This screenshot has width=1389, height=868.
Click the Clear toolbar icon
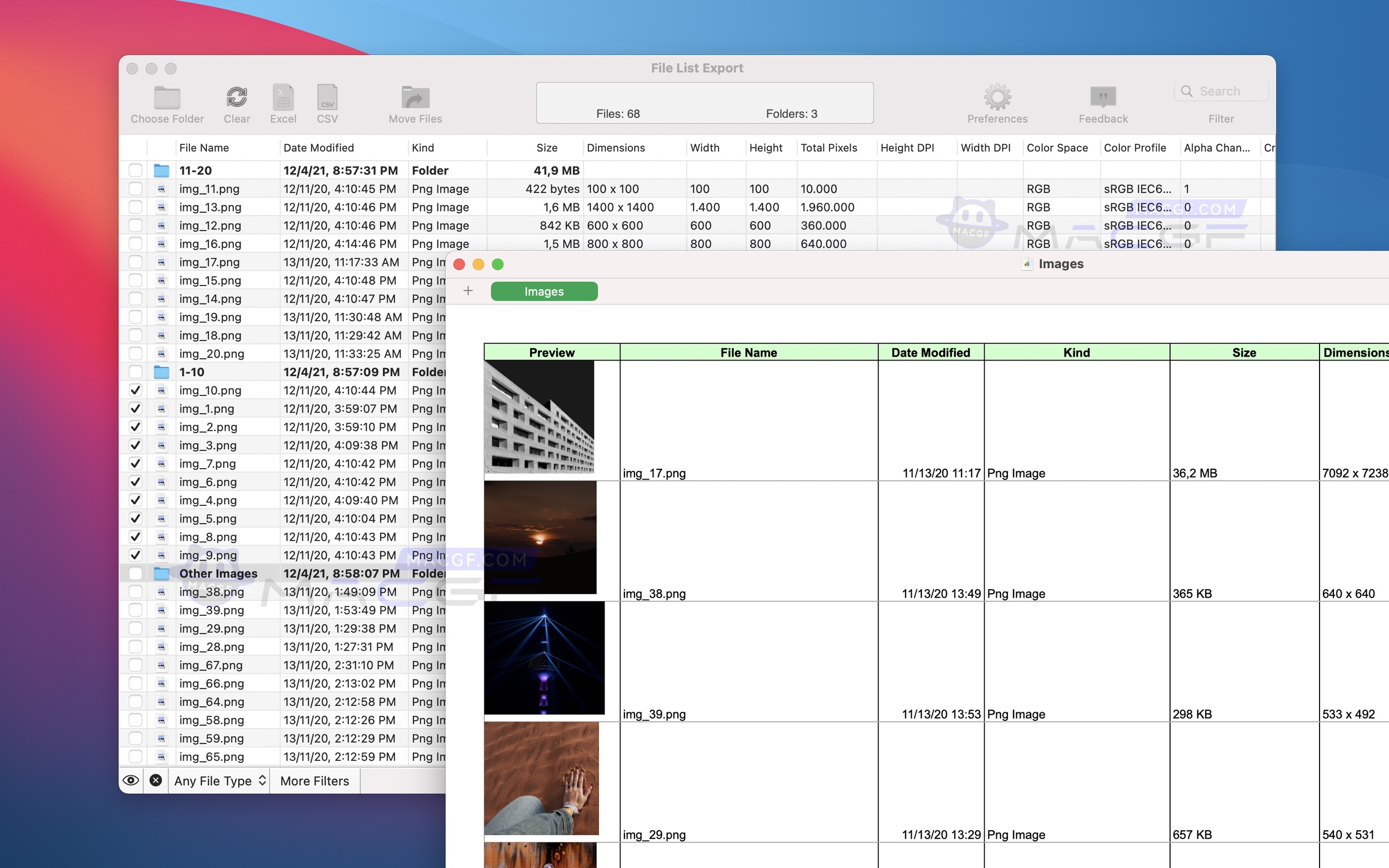[x=237, y=98]
